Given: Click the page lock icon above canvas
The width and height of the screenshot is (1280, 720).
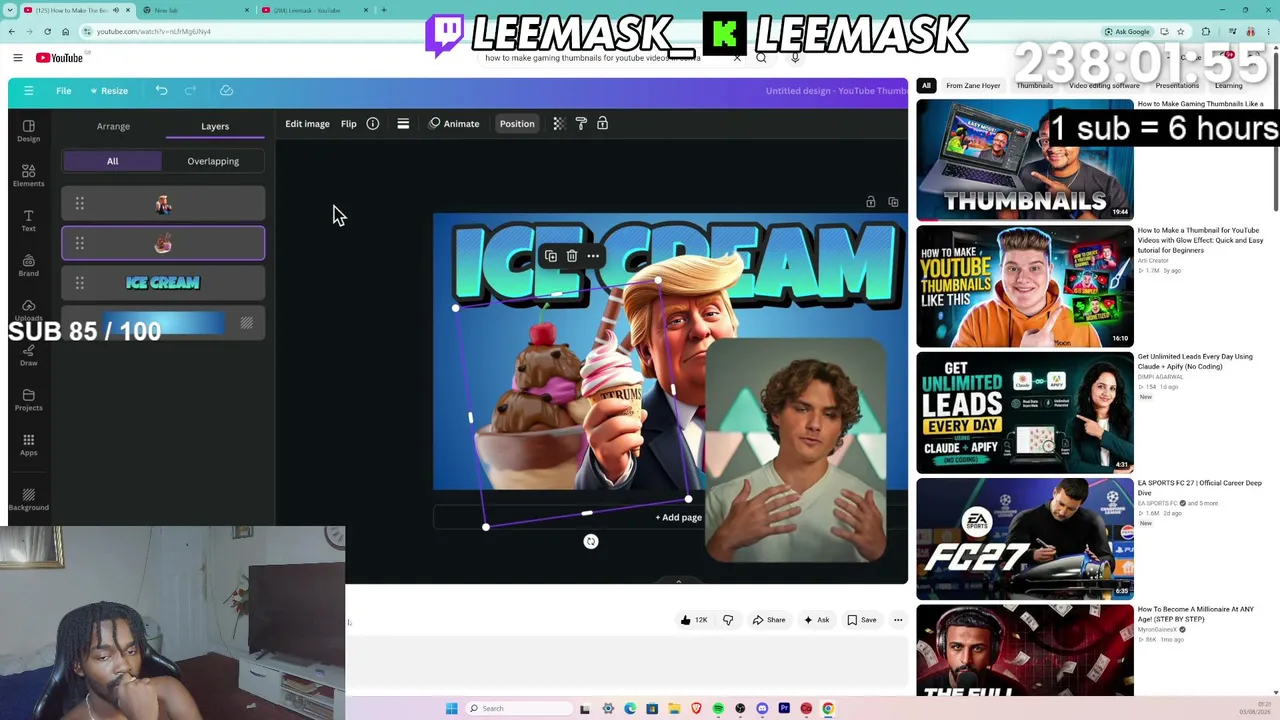Looking at the screenshot, I should click(871, 202).
